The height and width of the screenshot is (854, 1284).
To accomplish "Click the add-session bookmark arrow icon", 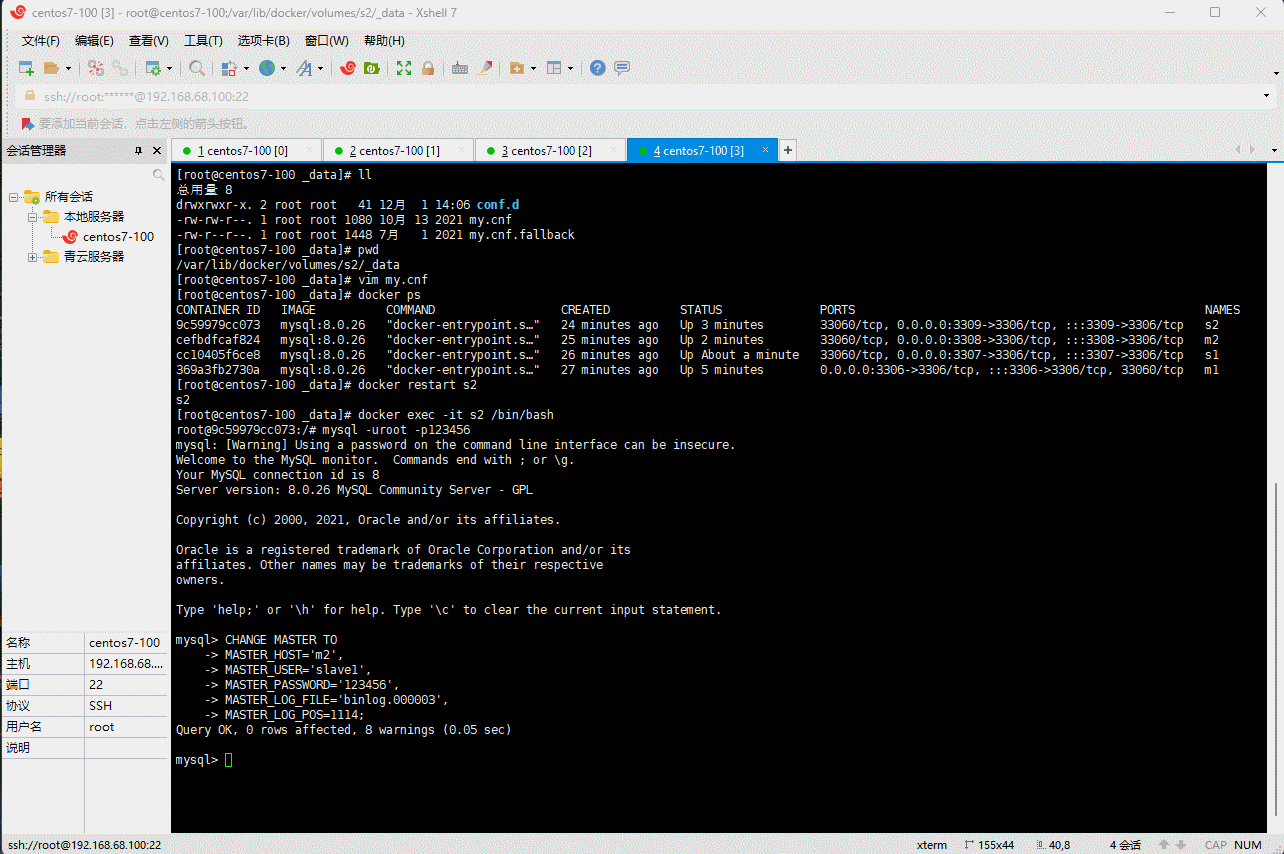I will (x=28, y=124).
